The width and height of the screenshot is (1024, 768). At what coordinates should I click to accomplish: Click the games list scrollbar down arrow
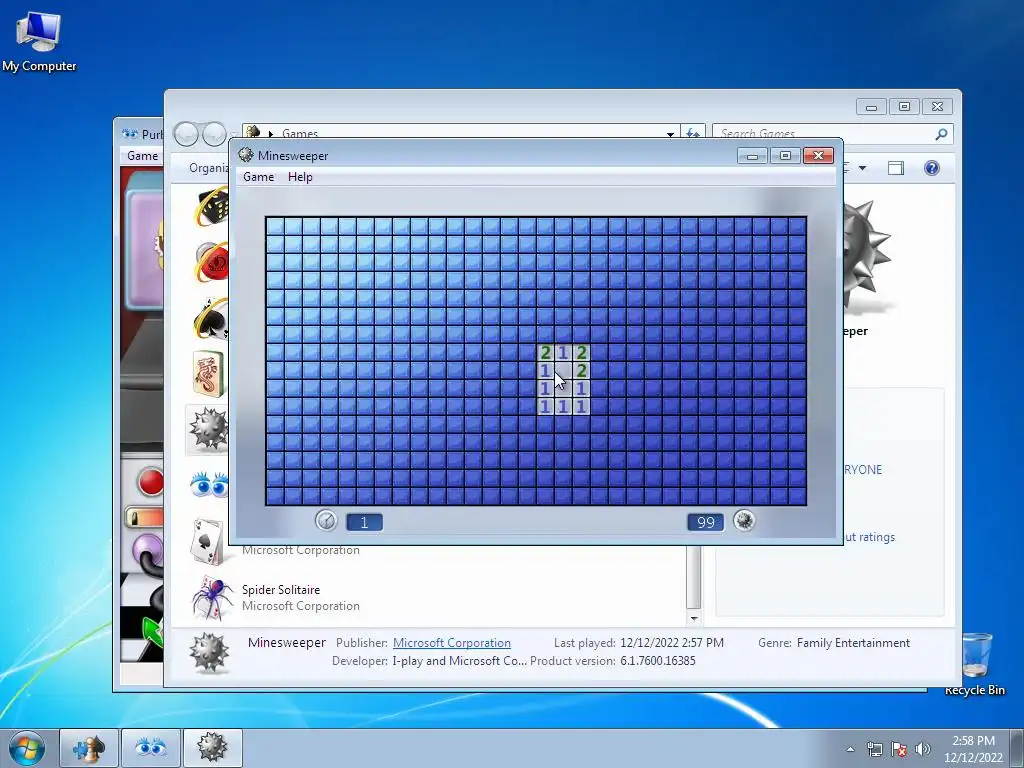pos(694,618)
